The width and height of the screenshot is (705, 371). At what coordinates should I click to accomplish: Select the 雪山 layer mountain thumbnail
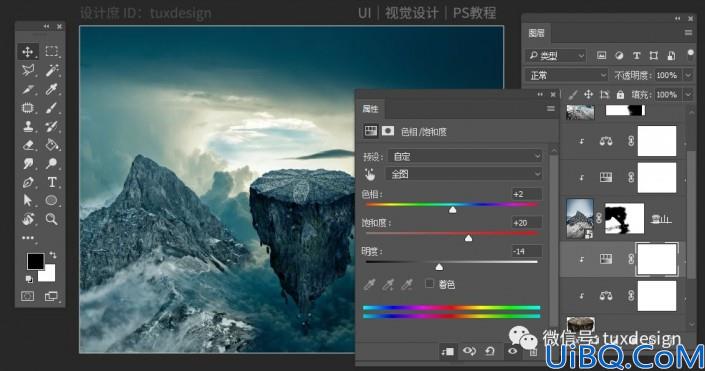580,219
